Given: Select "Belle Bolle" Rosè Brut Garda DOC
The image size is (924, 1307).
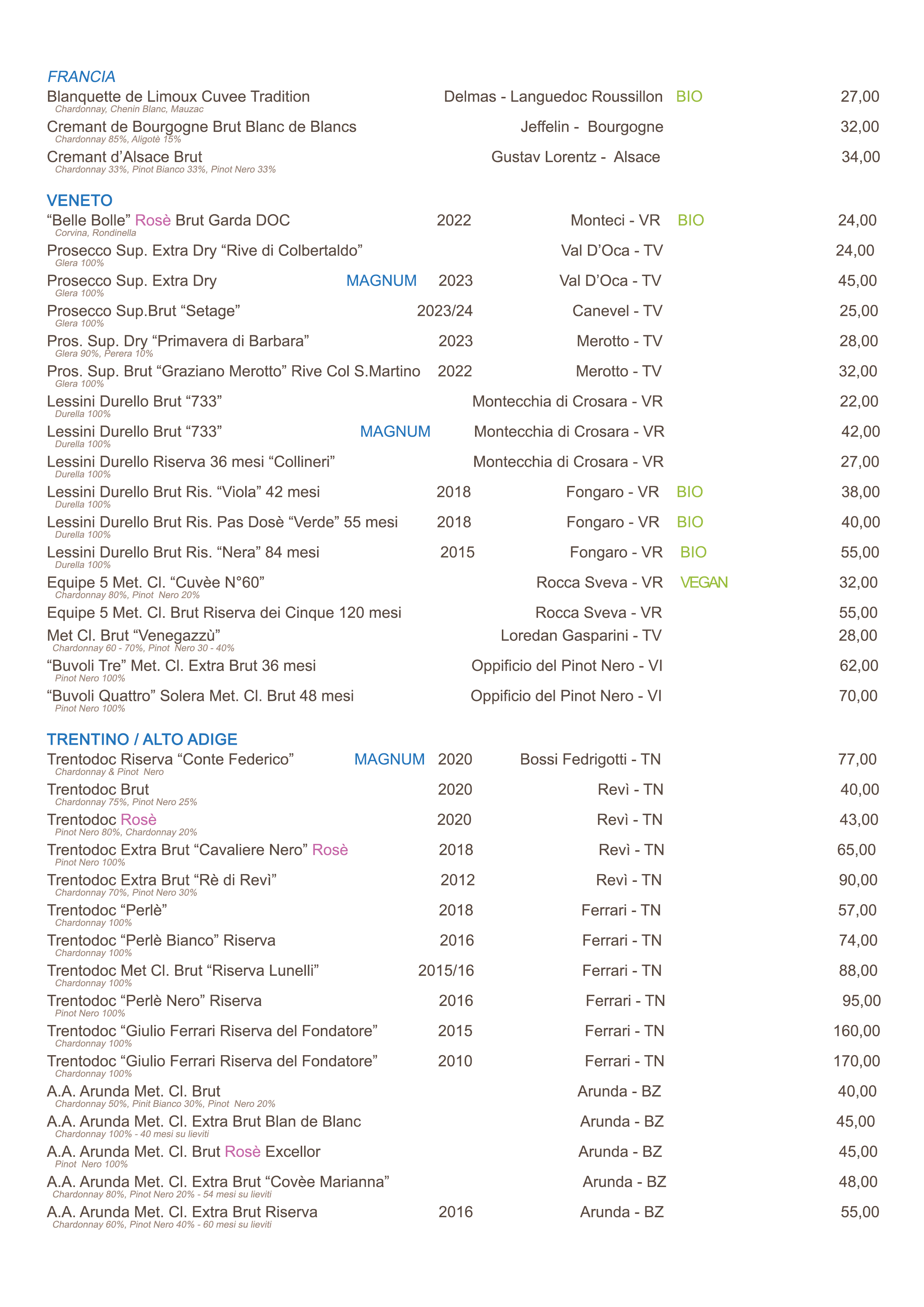Looking at the screenshot, I should coord(168,220).
